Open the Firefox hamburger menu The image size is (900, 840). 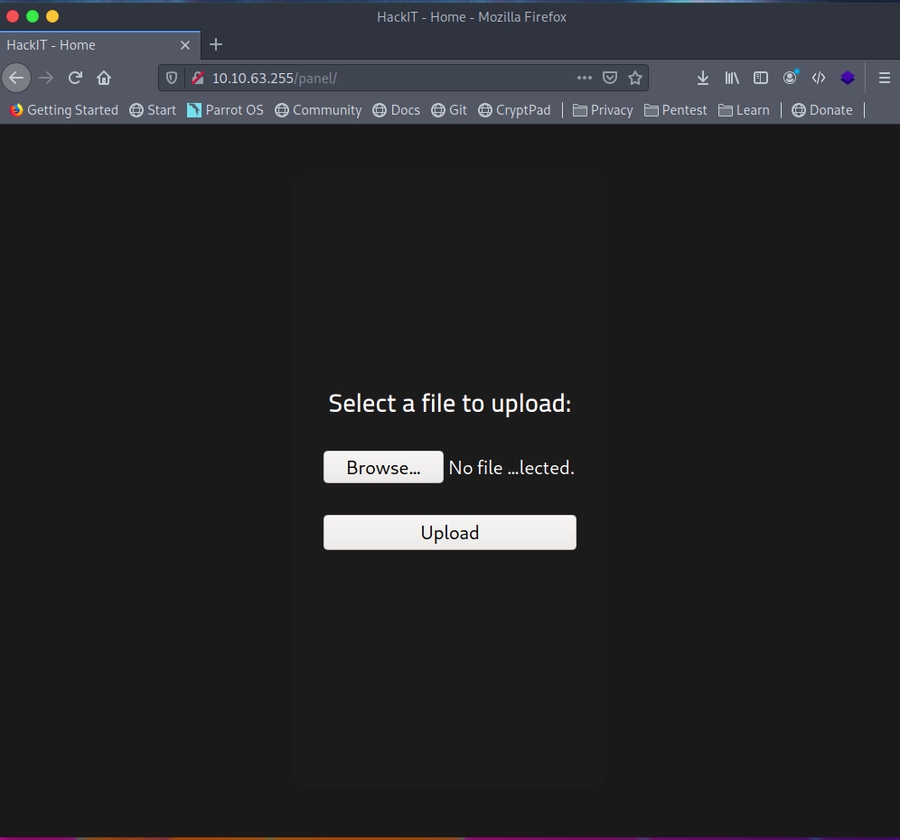pyautogui.click(x=884, y=78)
